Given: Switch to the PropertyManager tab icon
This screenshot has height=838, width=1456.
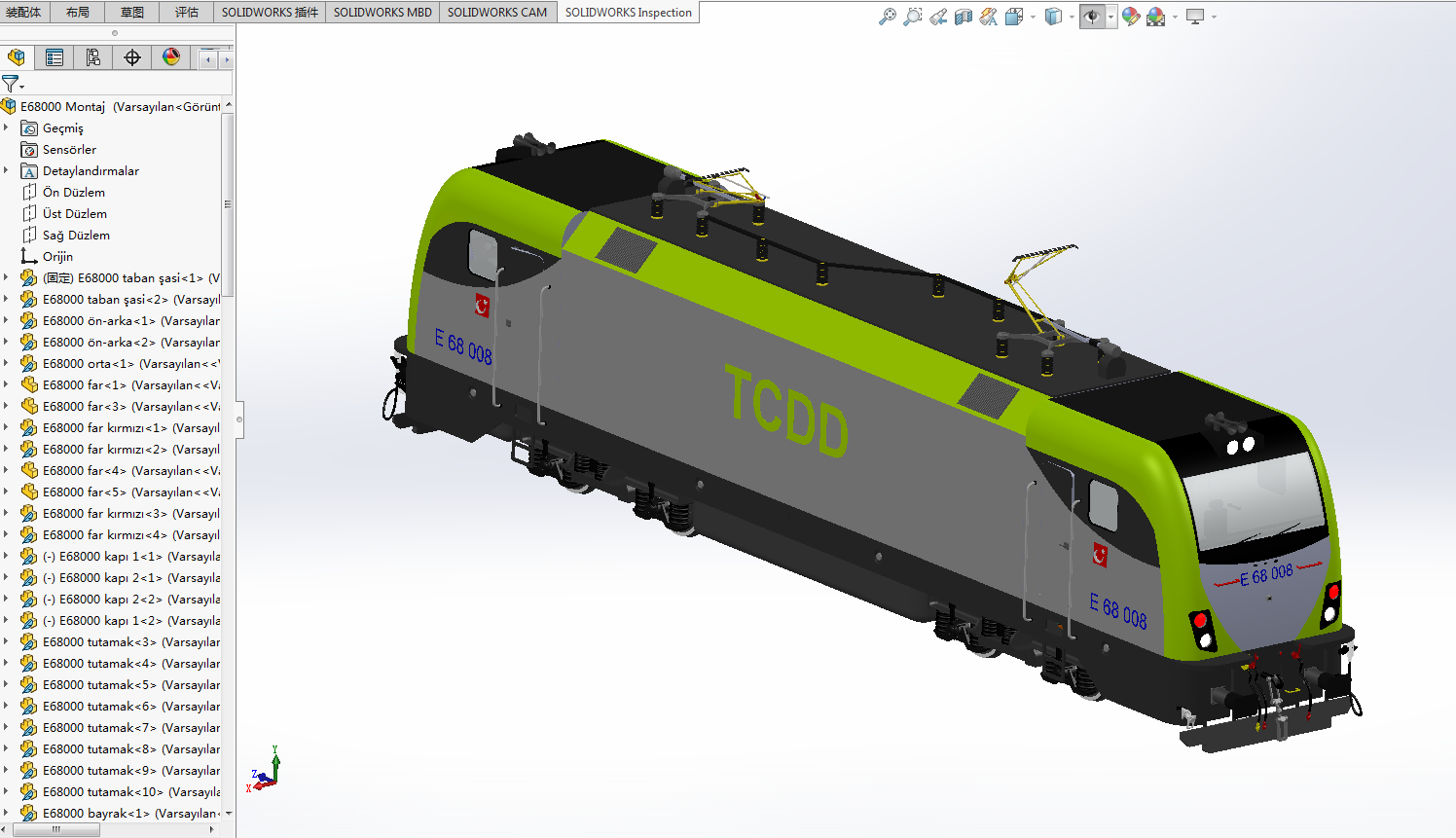Looking at the screenshot, I should coord(55,57).
